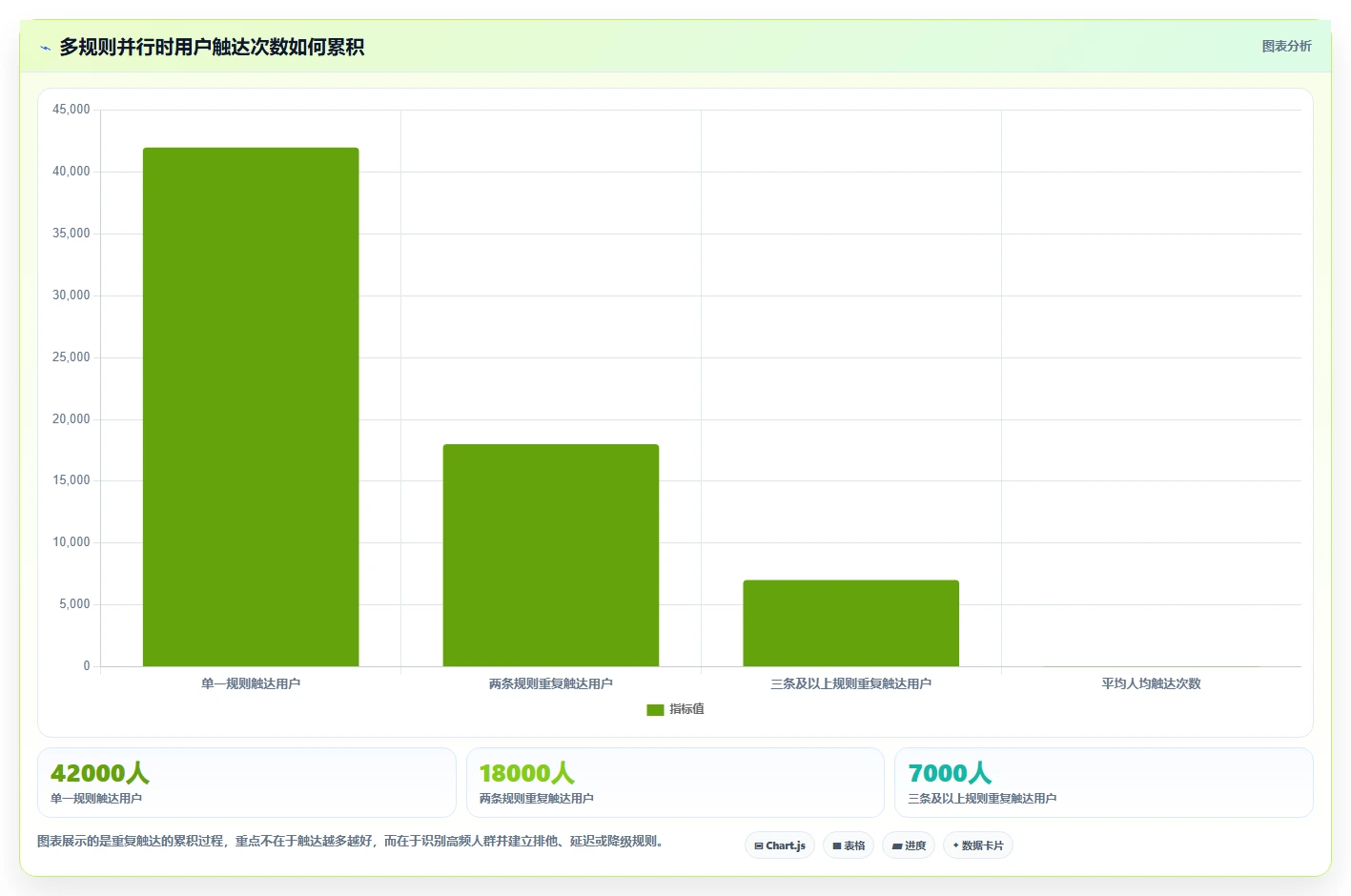1351x896 pixels.
Task: Click the 图表分析 label in header
Action: tap(1286, 46)
